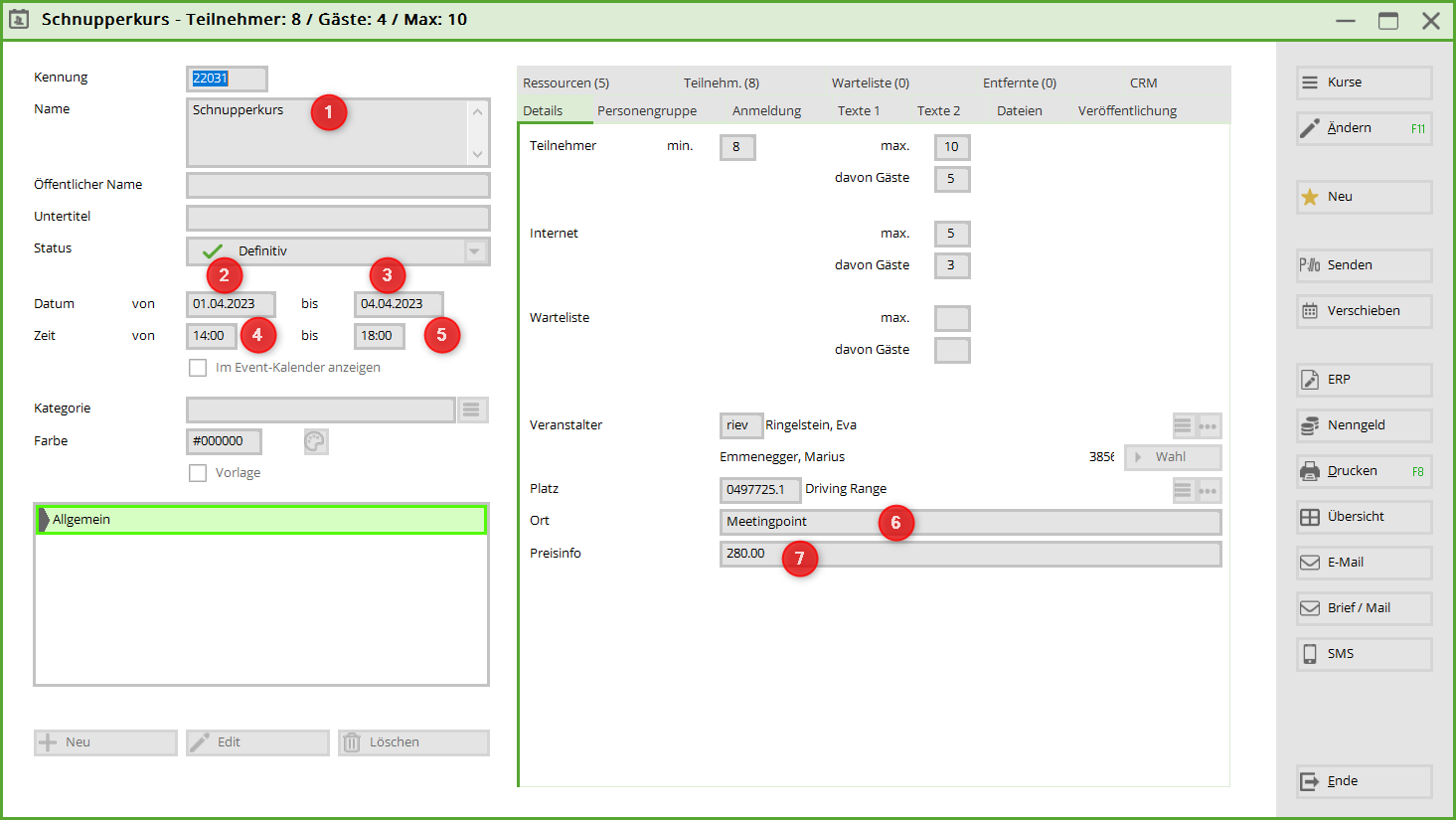
Task: Click the Verschieben calendar icon
Action: pyautogui.click(x=1310, y=311)
